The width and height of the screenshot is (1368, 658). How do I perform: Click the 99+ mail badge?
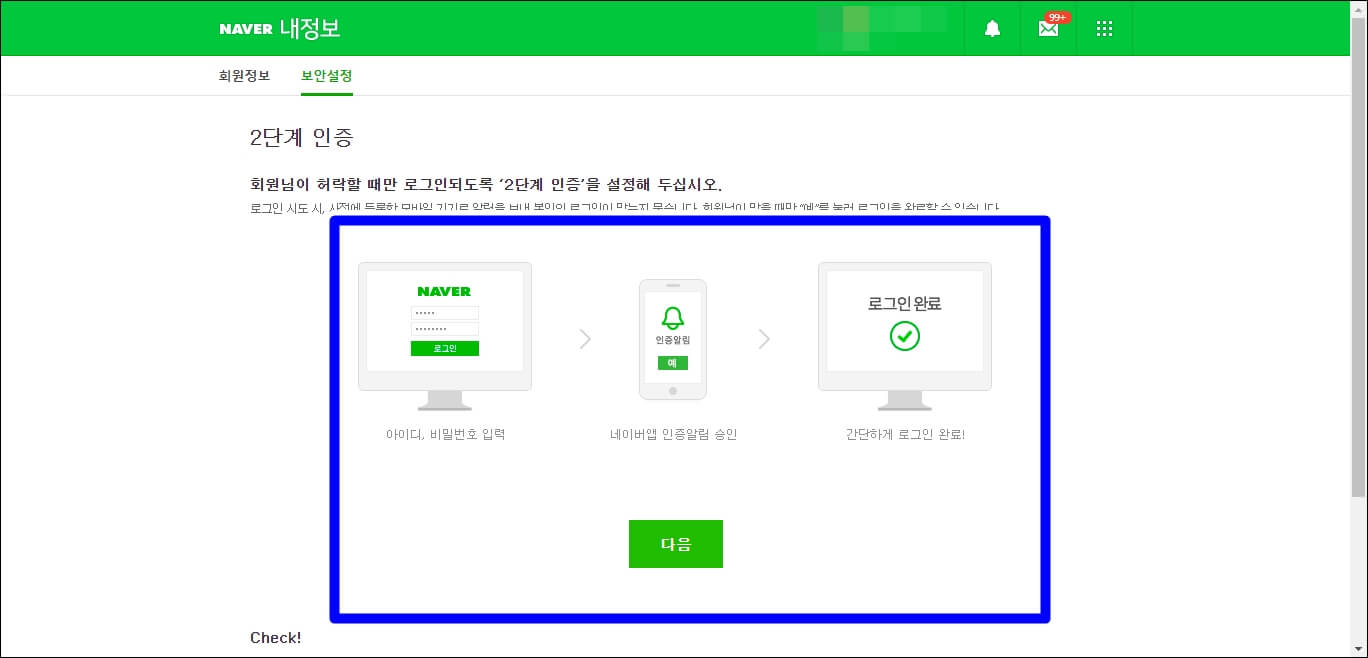[1058, 18]
